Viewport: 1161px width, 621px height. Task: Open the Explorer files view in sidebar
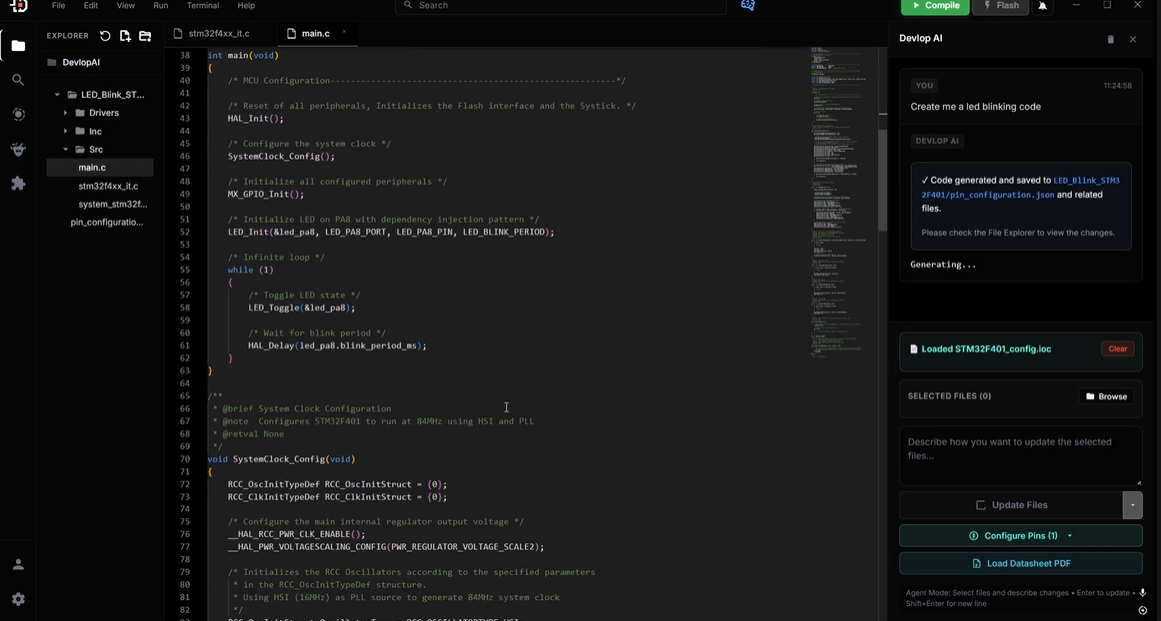click(x=18, y=46)
